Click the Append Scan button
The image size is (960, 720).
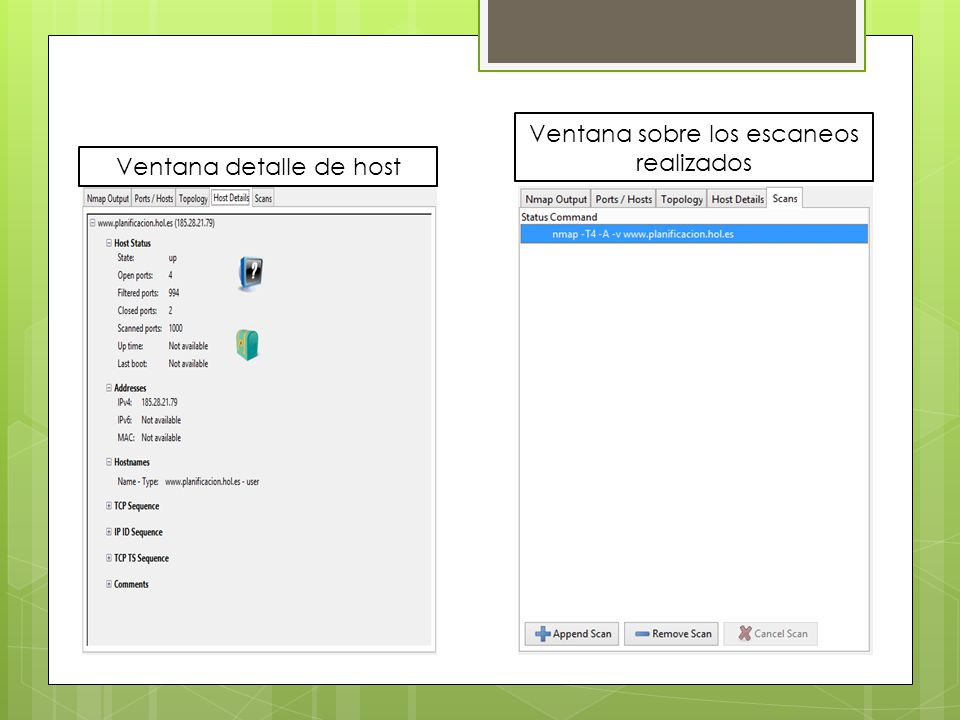(572, 634)
